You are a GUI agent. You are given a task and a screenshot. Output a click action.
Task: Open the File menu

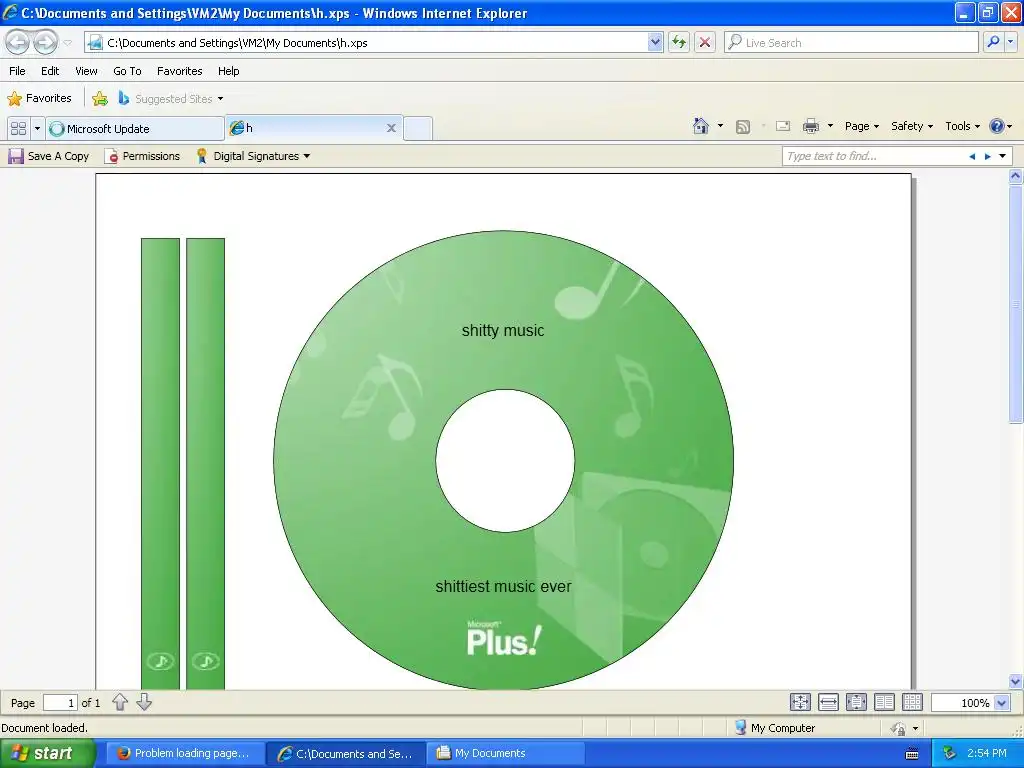[x=17, y=71]
